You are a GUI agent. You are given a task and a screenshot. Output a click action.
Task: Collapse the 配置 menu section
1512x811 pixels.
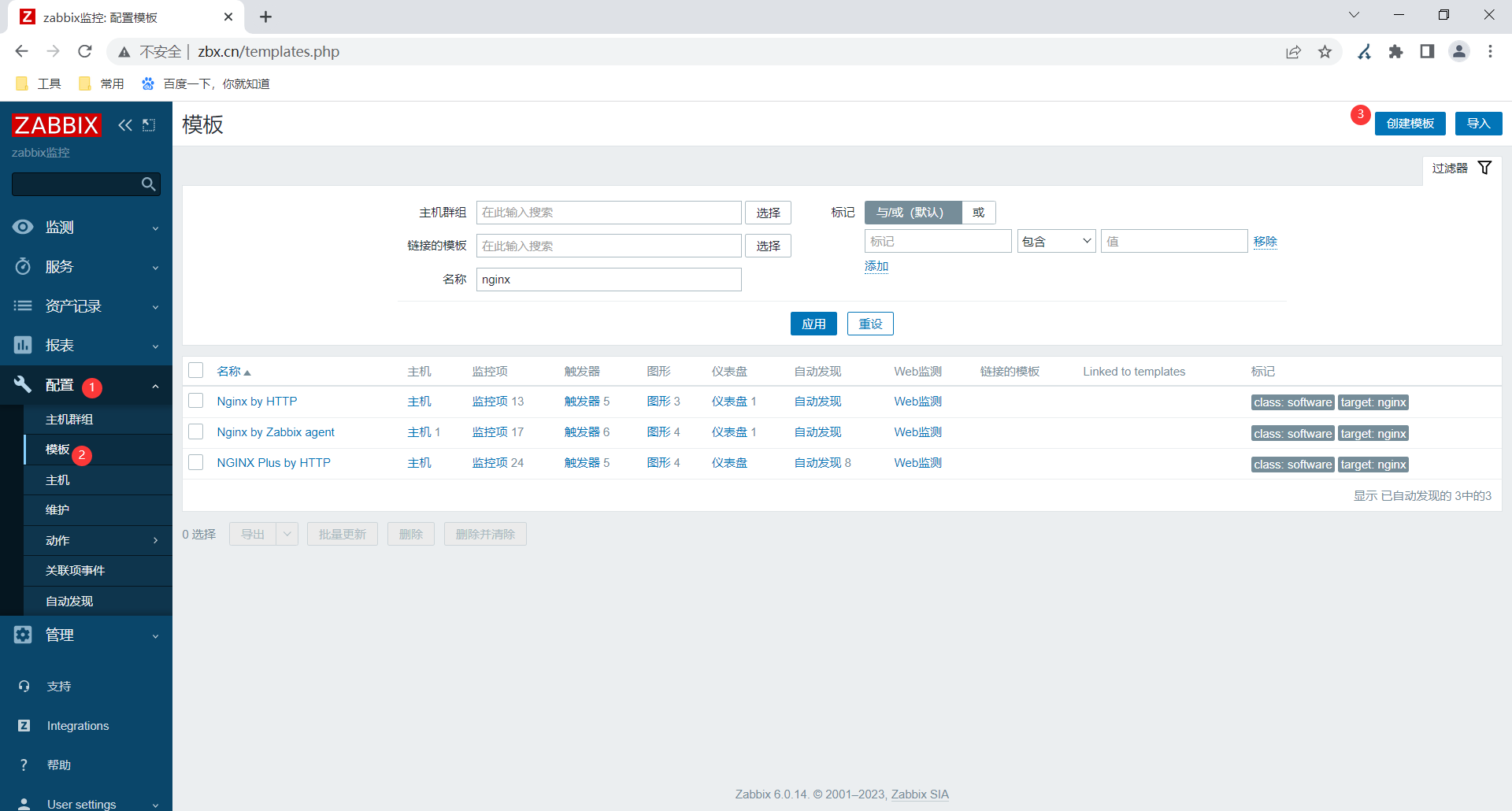86,384
